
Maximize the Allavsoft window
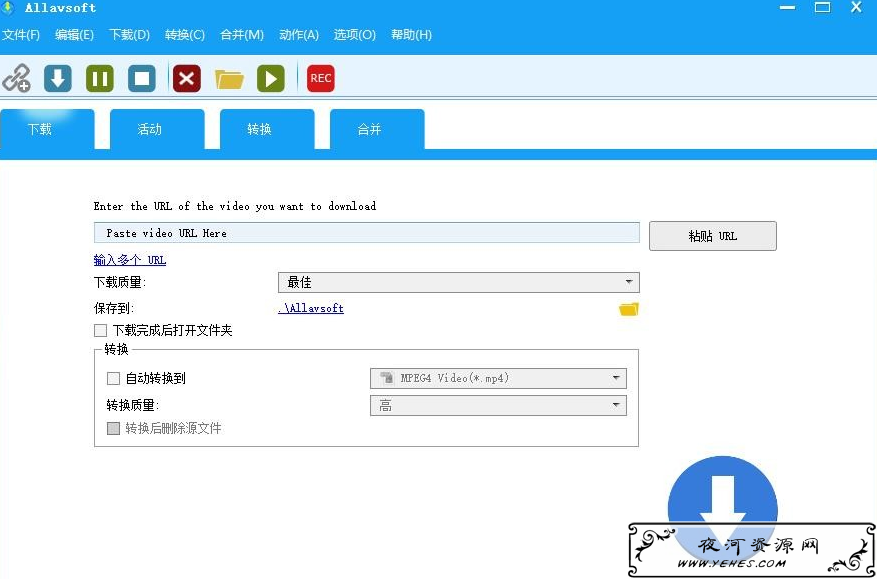(x=822, y=8)
